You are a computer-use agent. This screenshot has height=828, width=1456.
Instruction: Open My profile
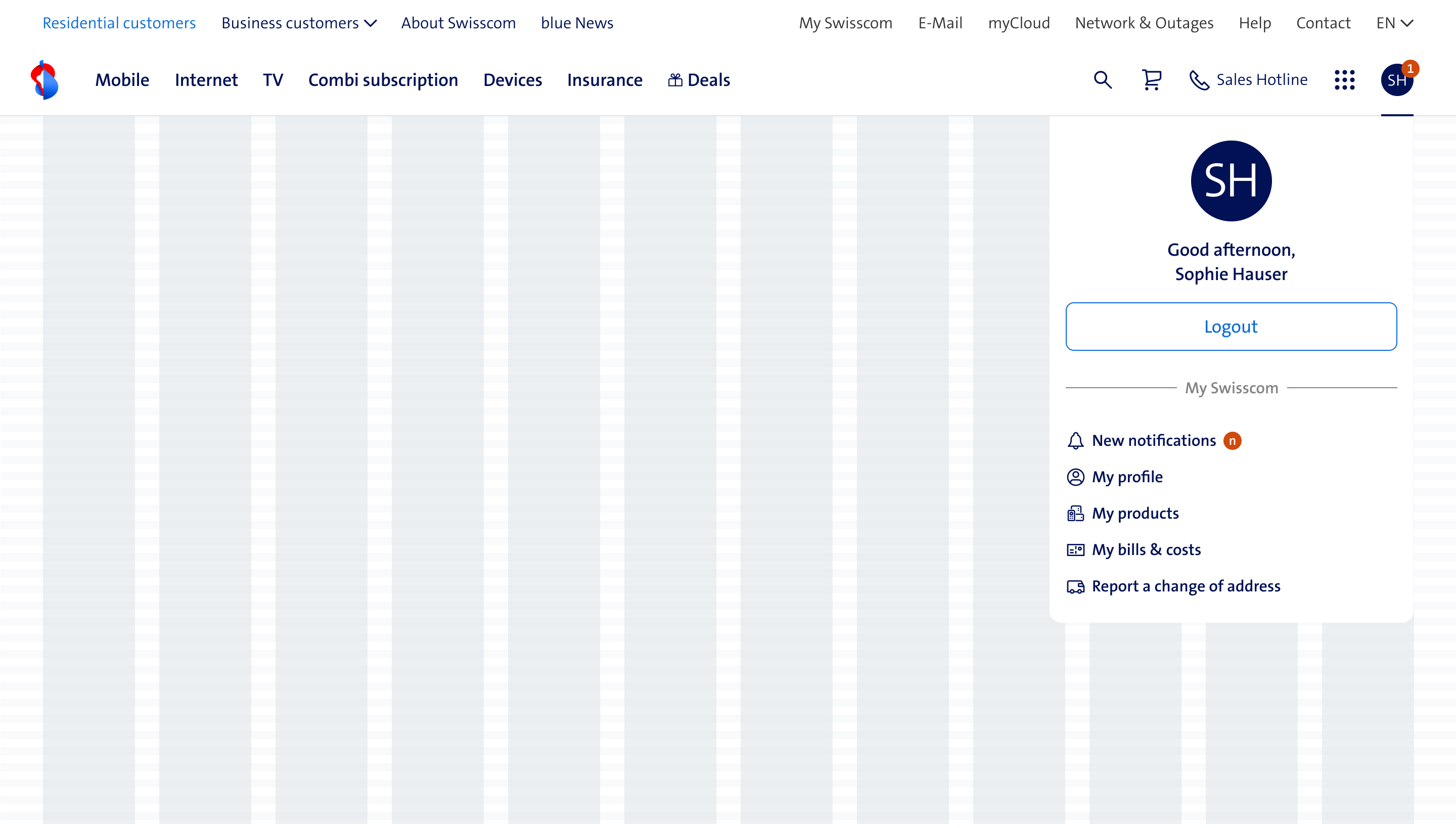[x=1127, y=477]
